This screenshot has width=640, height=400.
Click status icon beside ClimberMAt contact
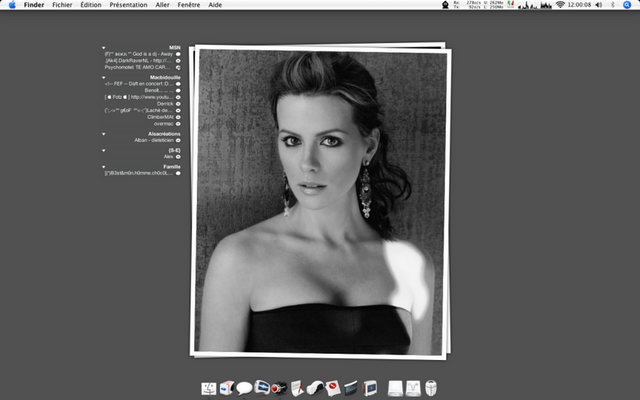point(178,117)
